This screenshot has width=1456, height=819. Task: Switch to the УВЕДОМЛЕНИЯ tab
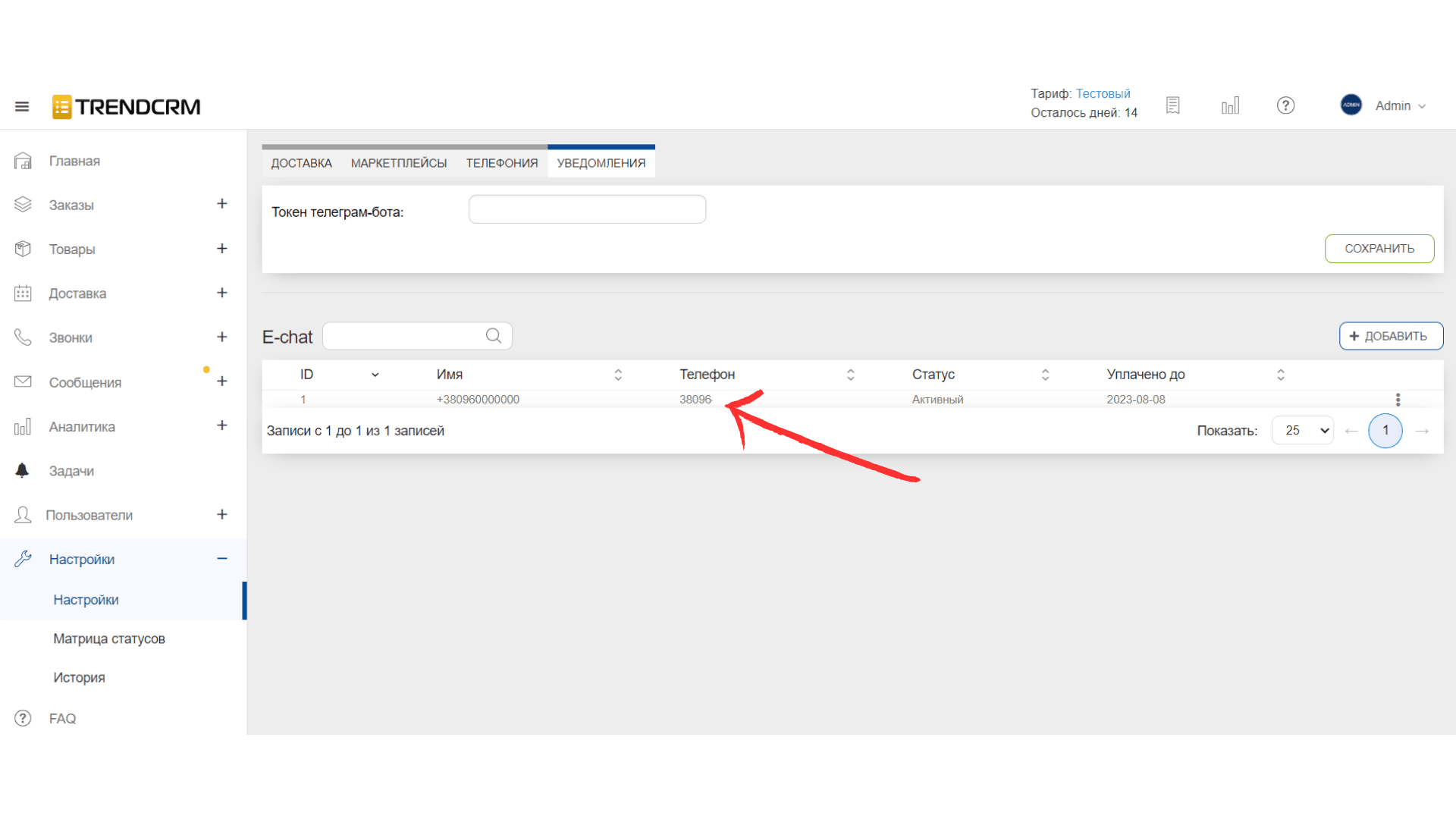point(601,163)
